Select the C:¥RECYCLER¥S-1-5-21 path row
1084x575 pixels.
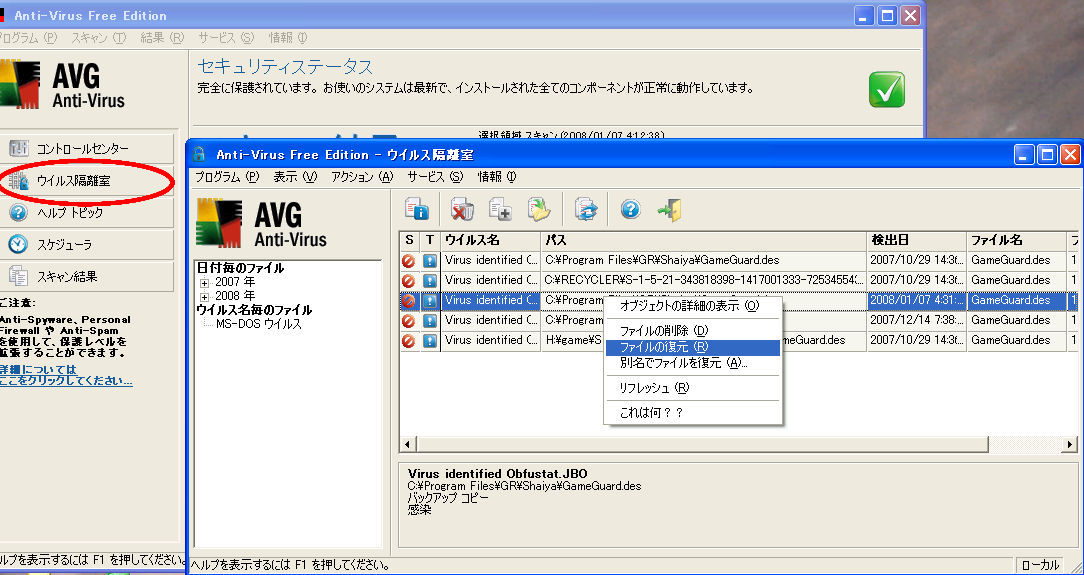[738, 281]
